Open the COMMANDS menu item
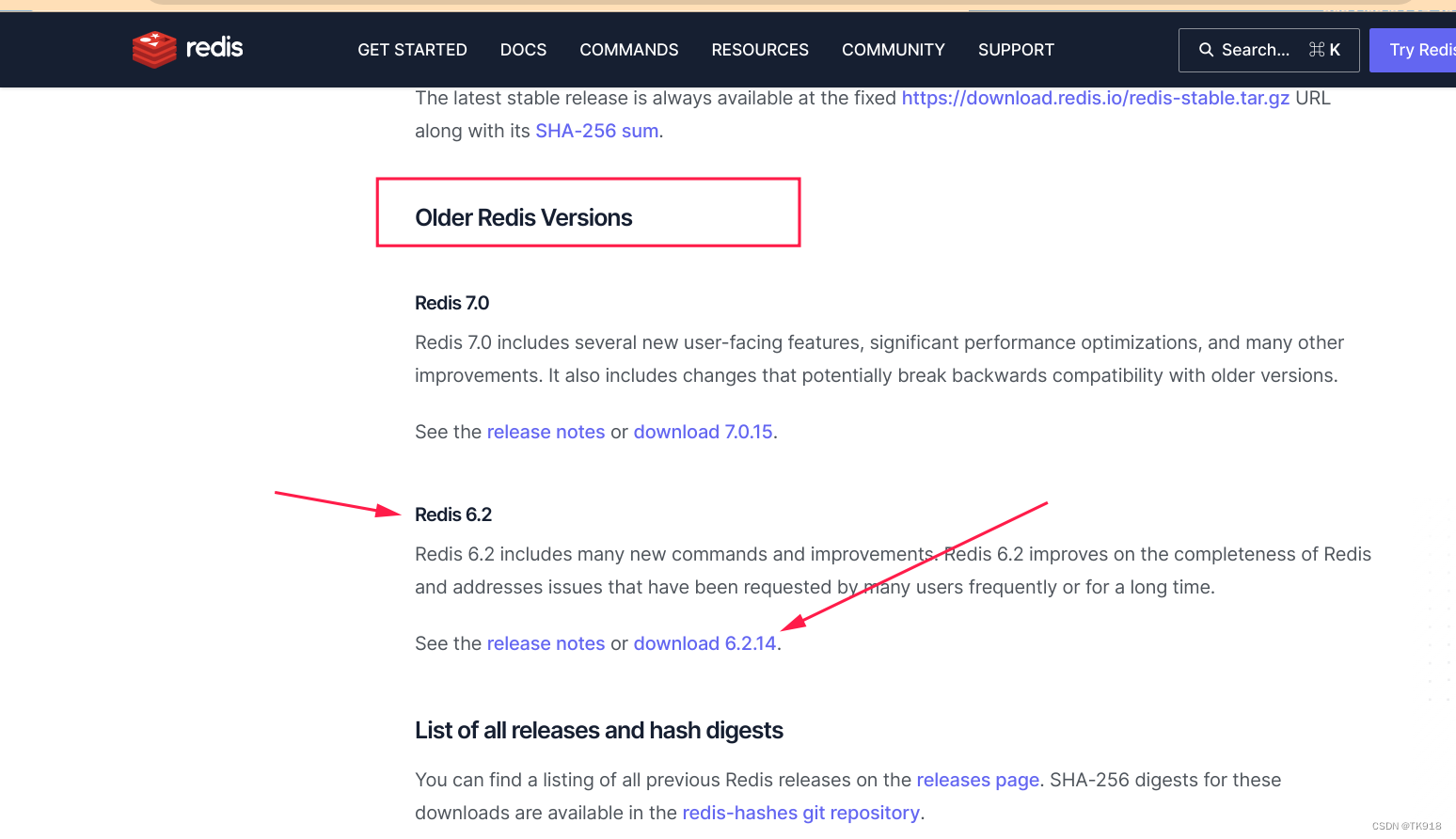The width and height of the screenshot is (1456, 839). 629,50
